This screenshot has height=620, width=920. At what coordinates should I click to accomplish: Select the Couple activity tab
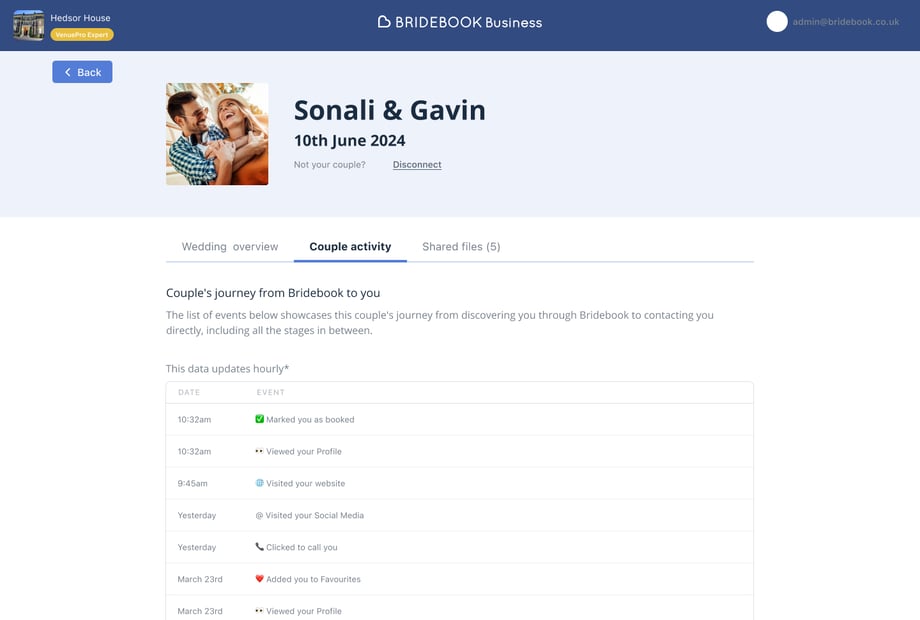[350, 247]
